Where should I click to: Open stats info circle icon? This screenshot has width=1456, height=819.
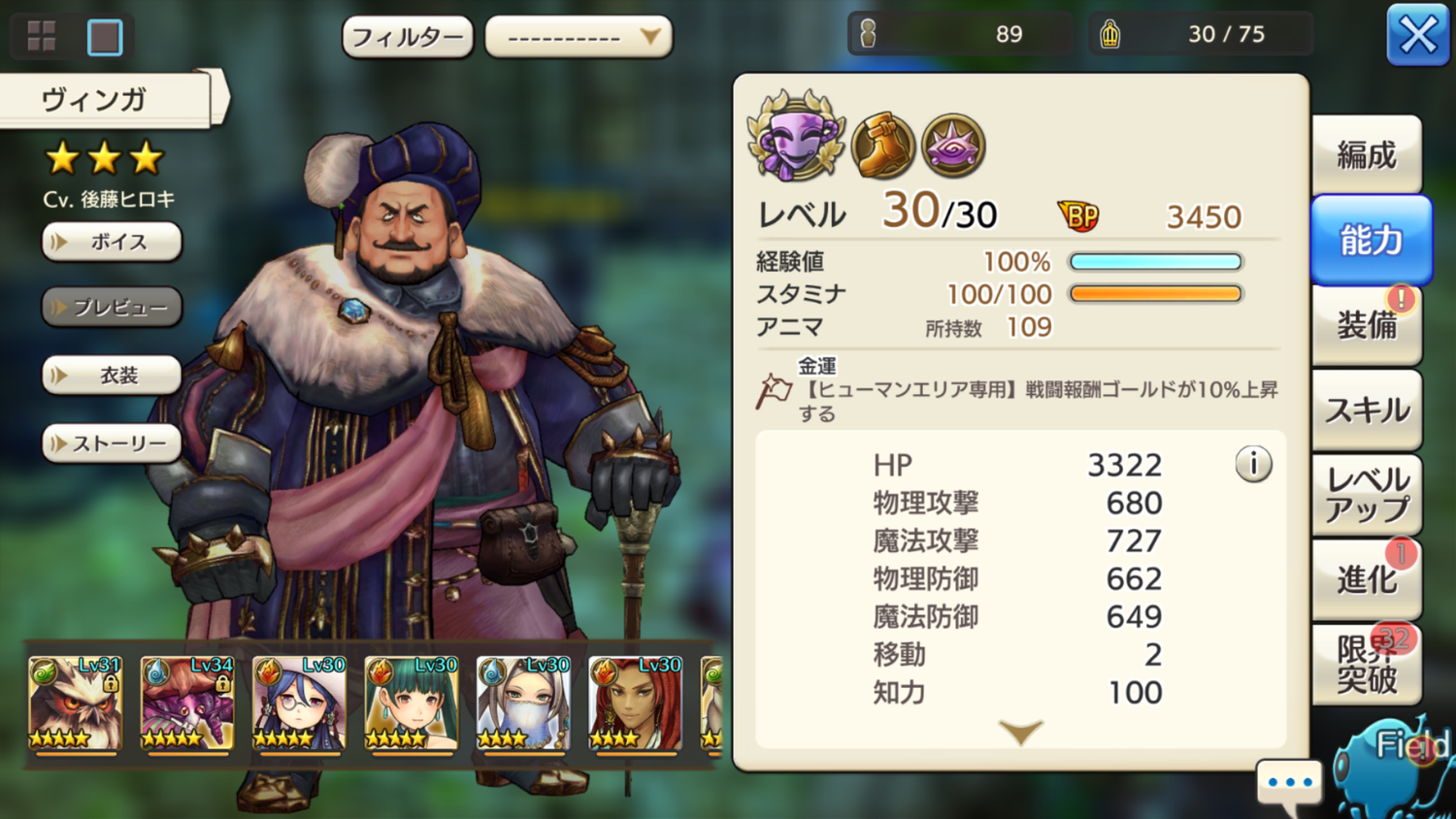pos(1253,464)
